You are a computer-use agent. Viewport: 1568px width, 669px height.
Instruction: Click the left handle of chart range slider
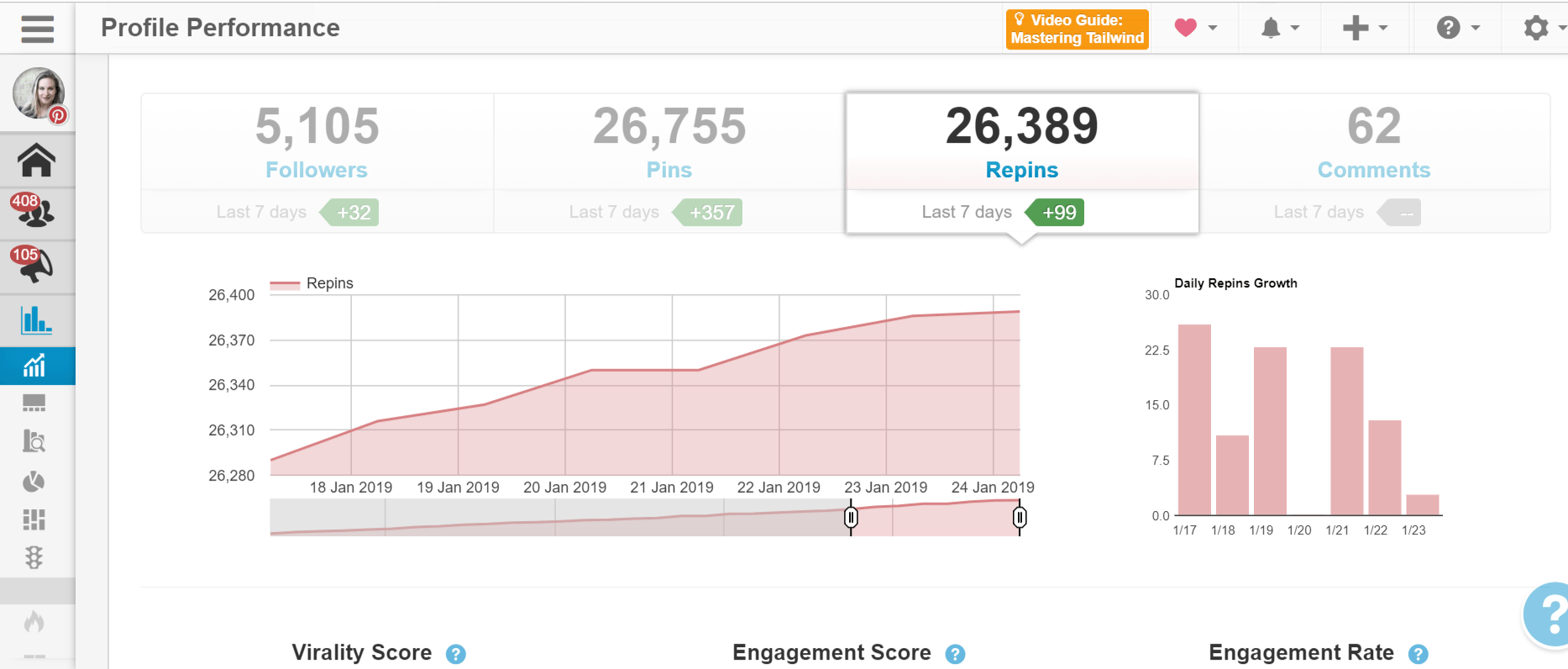click(x=851, y=518)
